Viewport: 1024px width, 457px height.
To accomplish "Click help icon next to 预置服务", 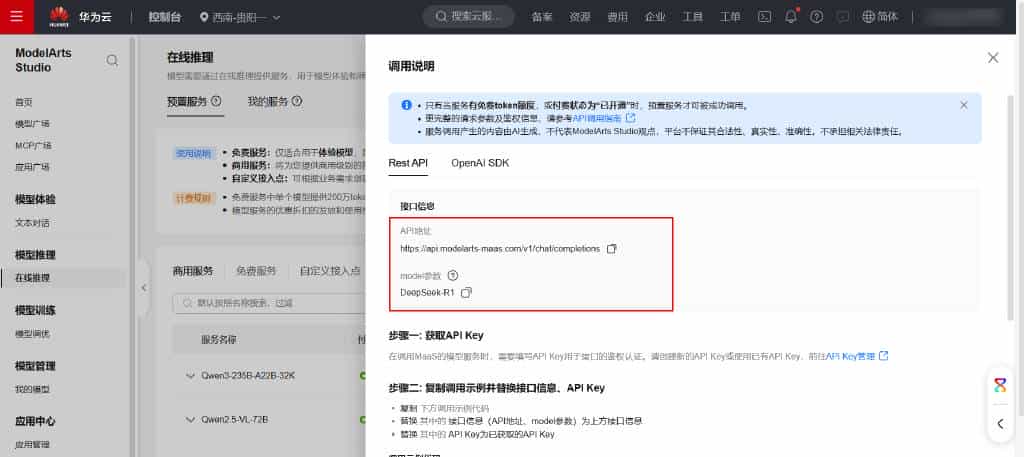I will click(x=216, y=101).
